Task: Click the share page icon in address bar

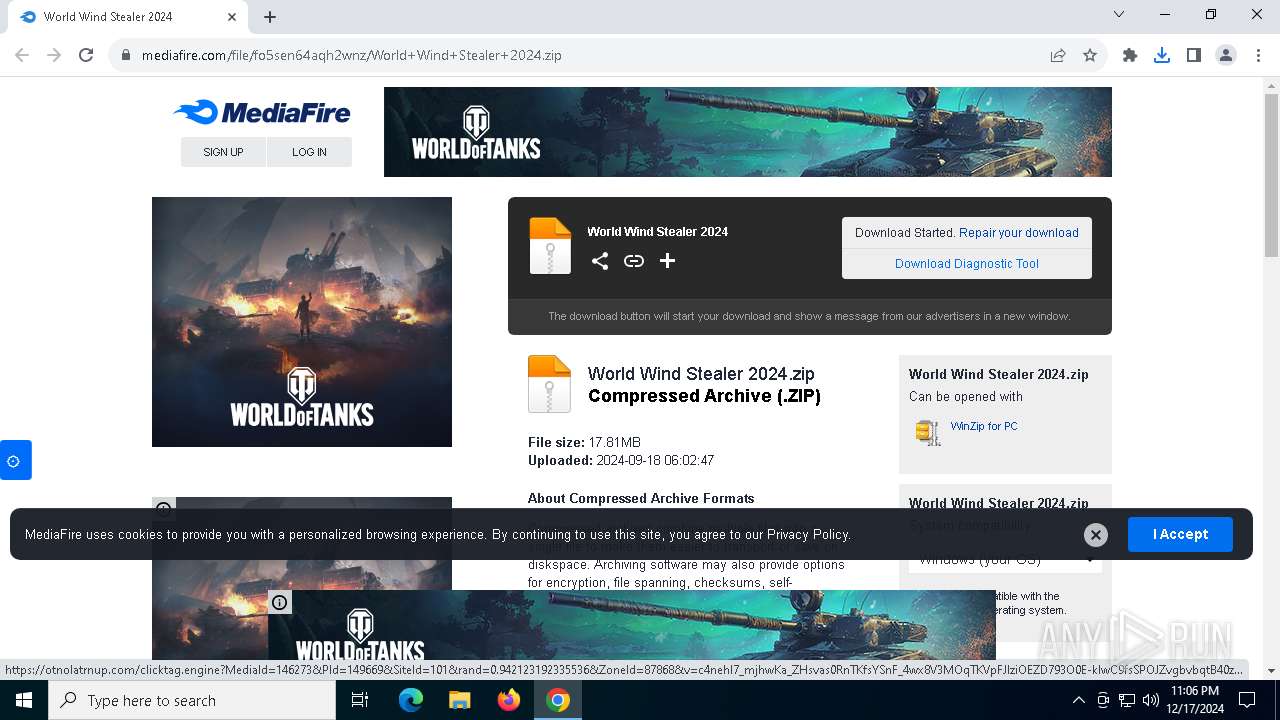Action: [x=1058, y=55]
